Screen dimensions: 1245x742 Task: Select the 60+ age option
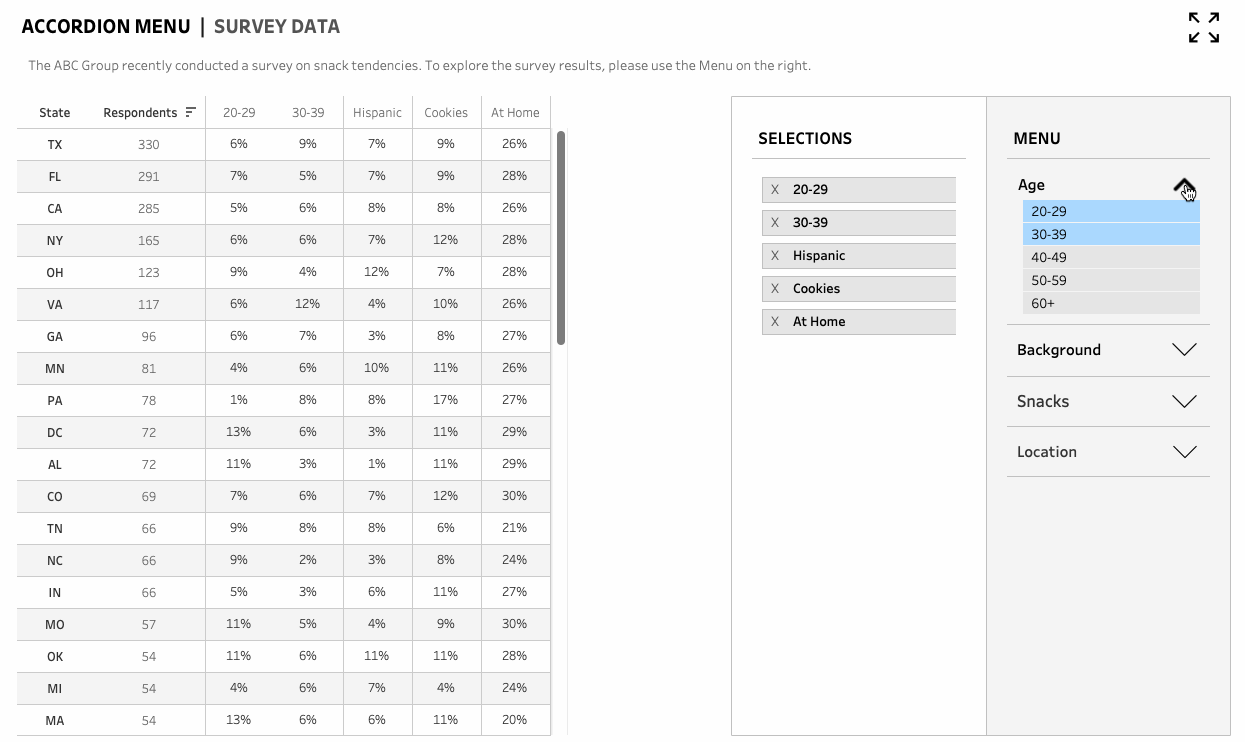click(x=1111, y=303)
